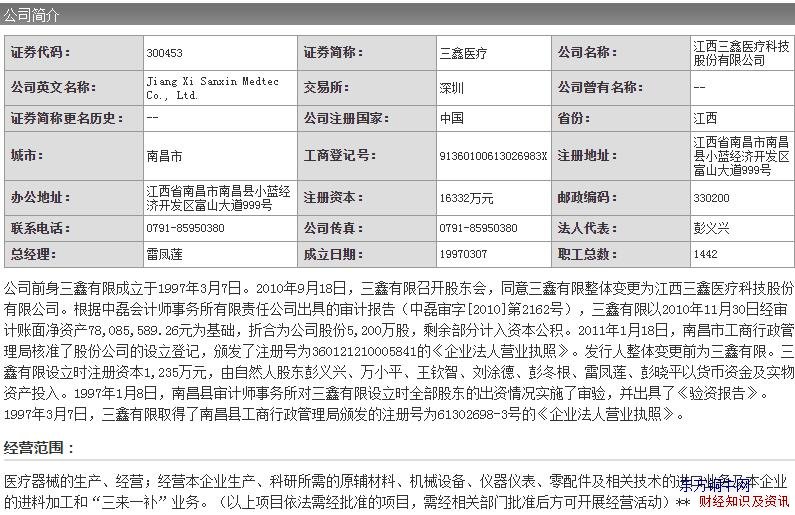Click the 公司名称 label
The image size is (795, 515).
588,52
